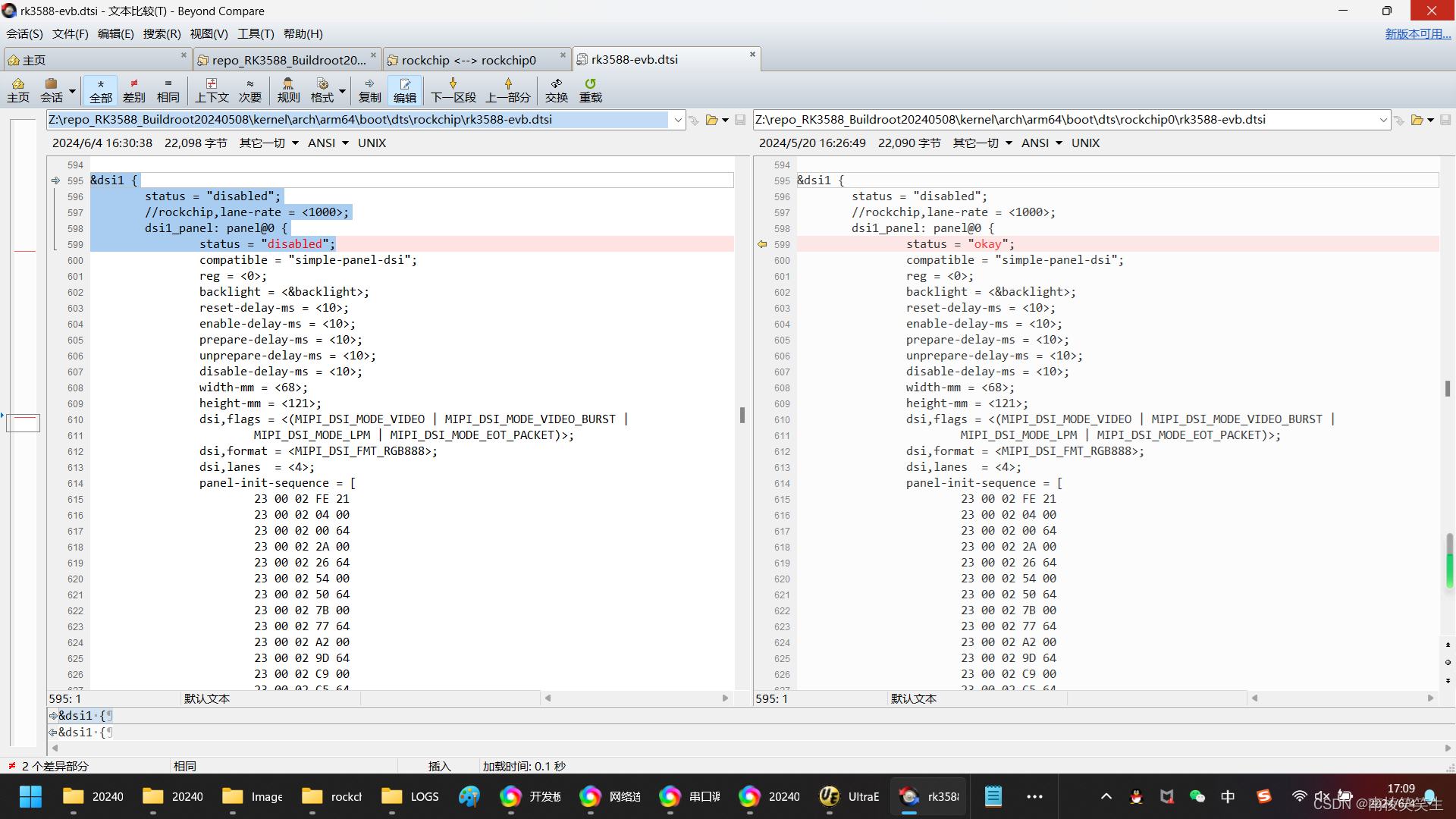
Task: Toggle 全部 show-all view filter
Action: (x=100, y=89)
